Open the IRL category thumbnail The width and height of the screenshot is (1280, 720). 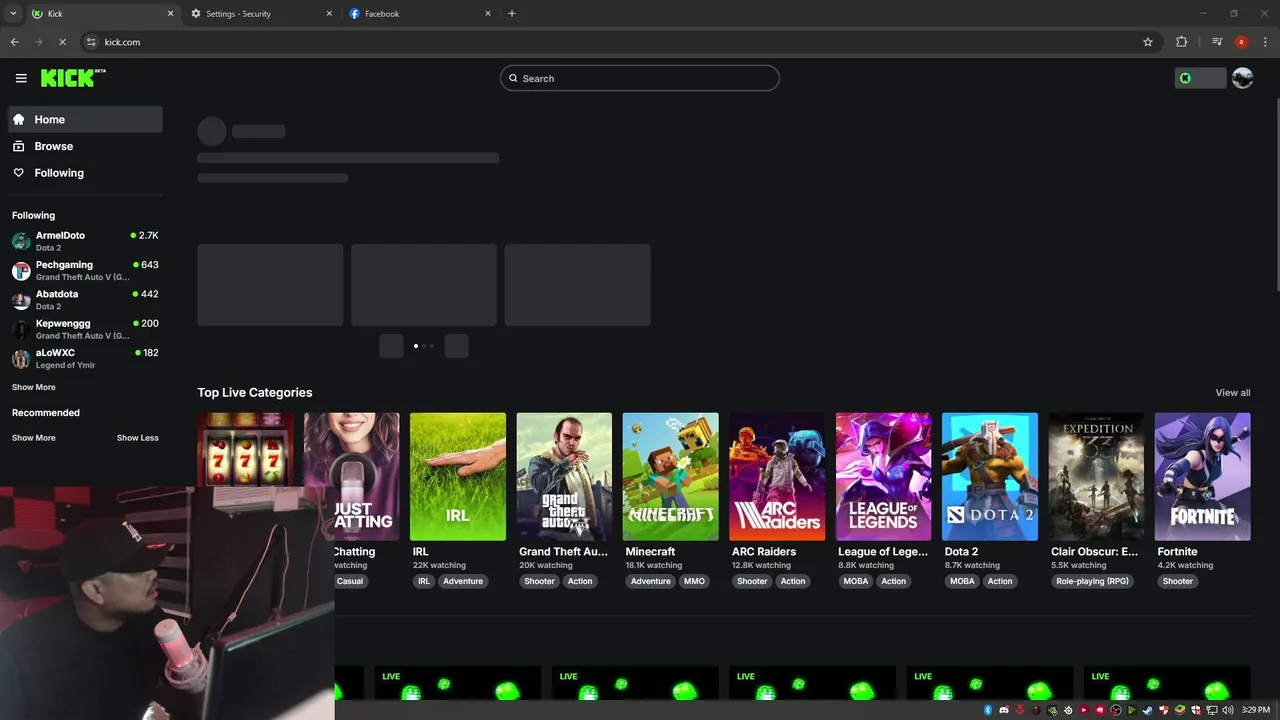[x=458, y=477]
